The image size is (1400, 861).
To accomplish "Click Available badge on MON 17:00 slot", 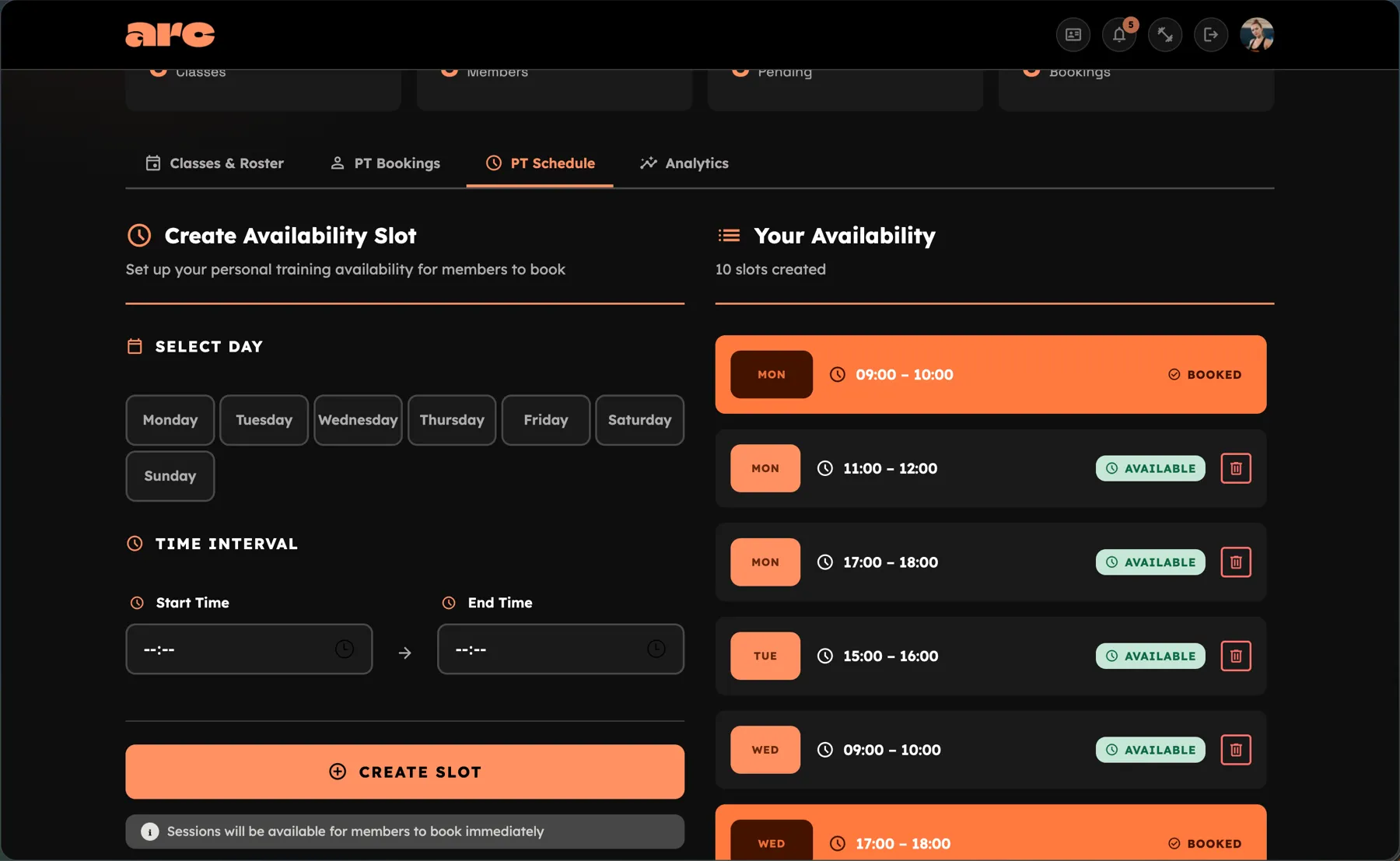I will 1150,562.
